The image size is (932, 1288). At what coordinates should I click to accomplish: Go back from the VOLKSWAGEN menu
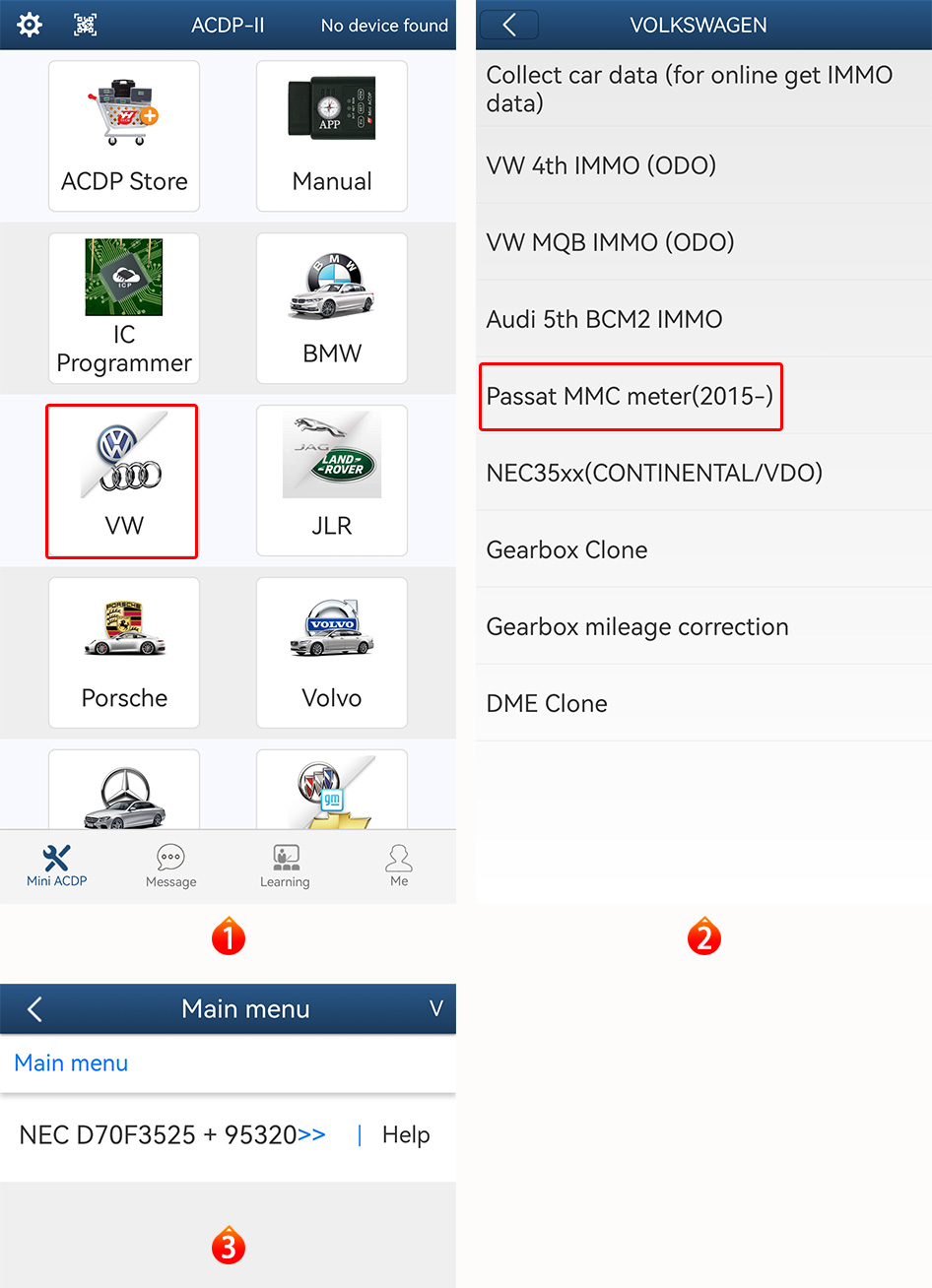(509, 25)
